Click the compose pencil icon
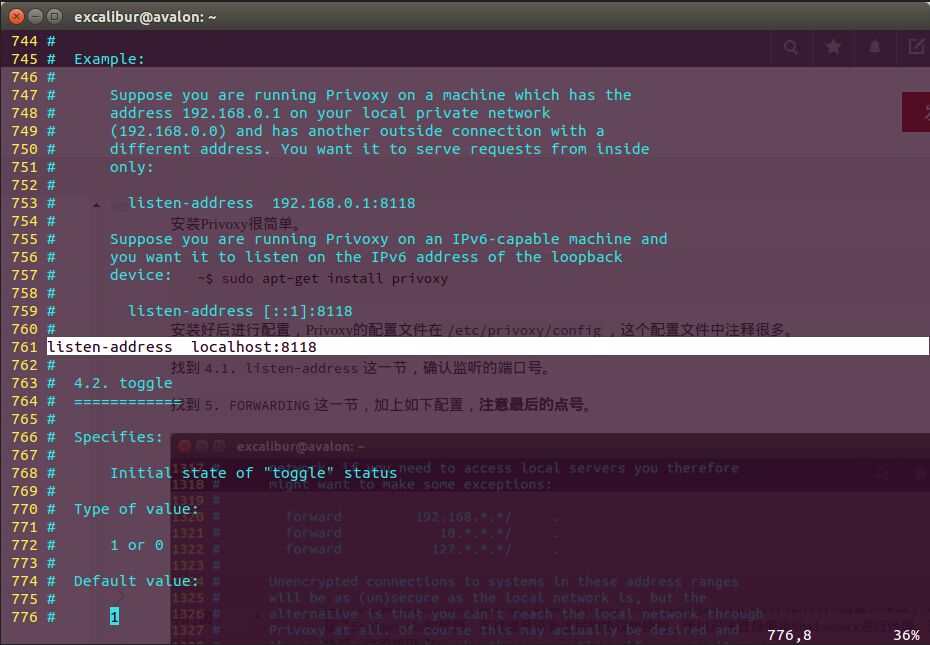The image size is (930, 645). pyautogui.click(x=916, y=47)
